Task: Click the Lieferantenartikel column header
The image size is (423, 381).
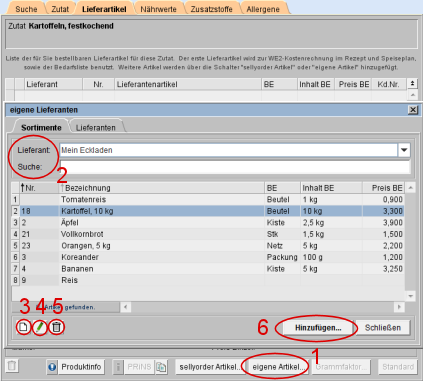Action: [x=188, y=84]
